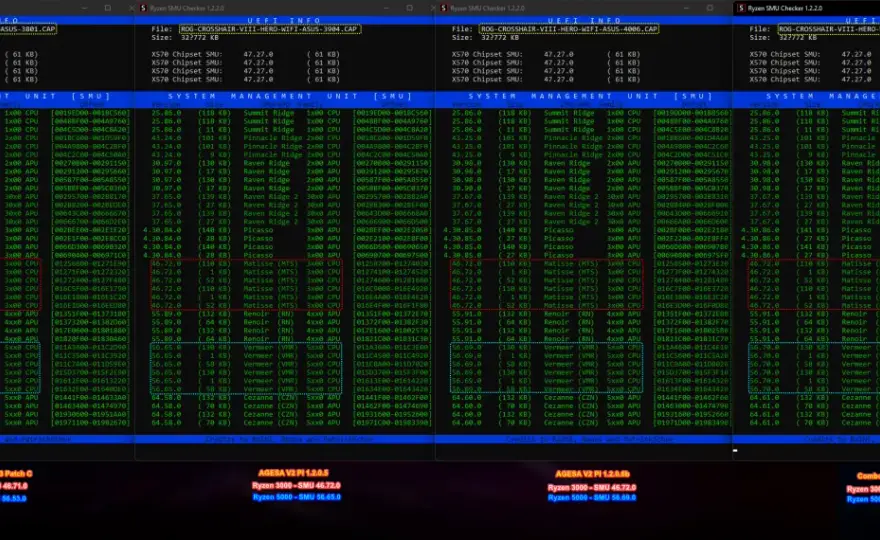Click the 11 KB Summit Ridge row in 3904.CAP window
The image size is (880, 540).
click(x=291, y=129)
